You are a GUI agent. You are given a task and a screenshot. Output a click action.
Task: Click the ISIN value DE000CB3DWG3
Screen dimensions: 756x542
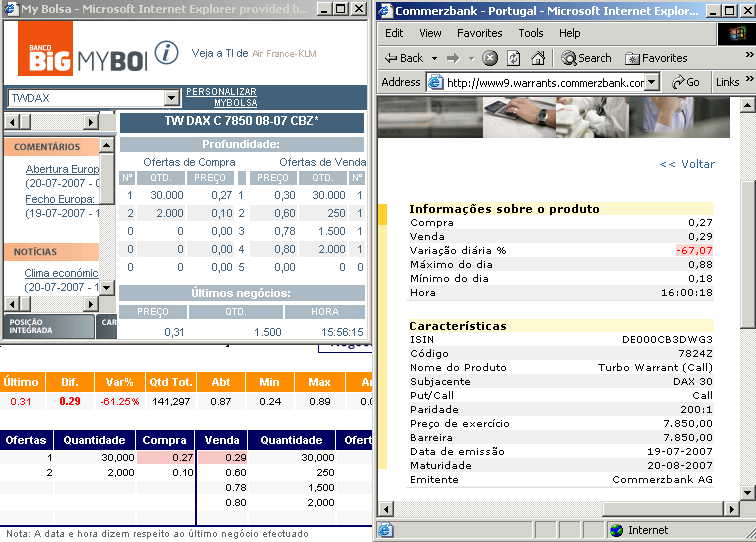[x=667, y=339]
